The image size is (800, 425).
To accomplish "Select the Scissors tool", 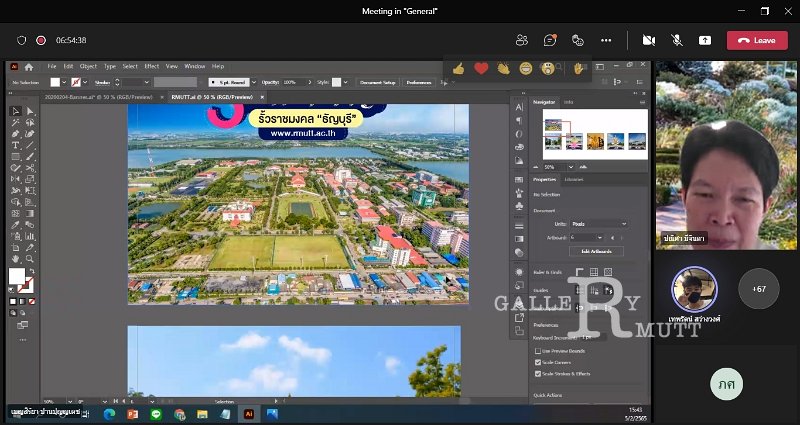I will point(30,168).
